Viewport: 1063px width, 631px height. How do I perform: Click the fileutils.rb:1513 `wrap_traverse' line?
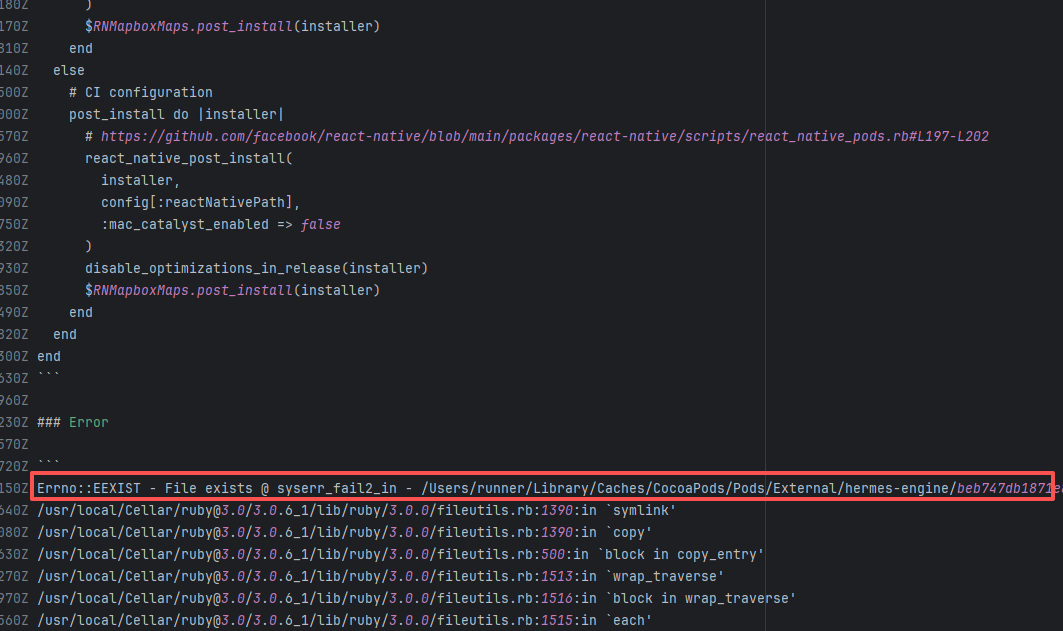click(380, 576)
